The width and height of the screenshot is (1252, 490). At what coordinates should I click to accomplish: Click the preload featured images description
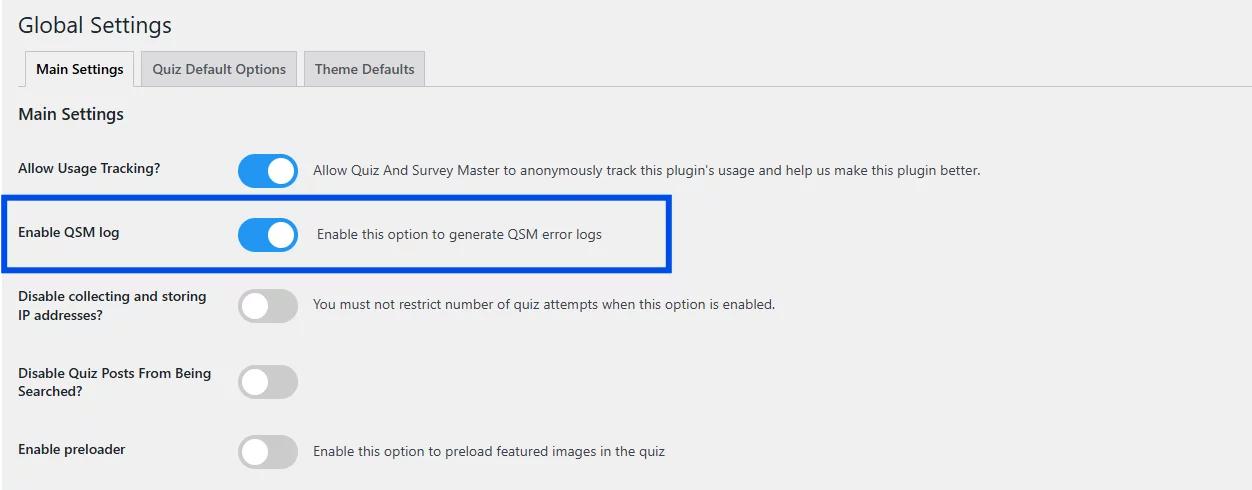click(489, 451)
